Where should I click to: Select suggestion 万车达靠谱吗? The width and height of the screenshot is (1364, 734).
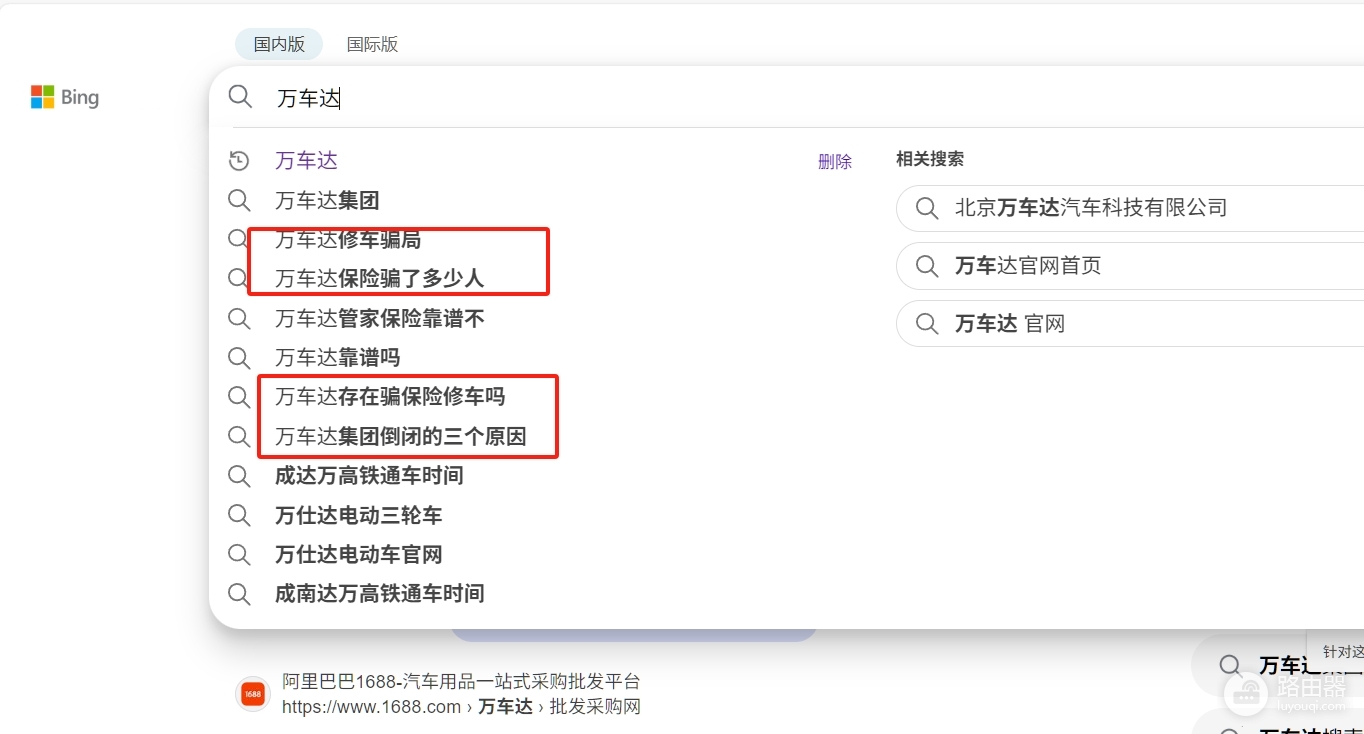[x=338, y=358]
